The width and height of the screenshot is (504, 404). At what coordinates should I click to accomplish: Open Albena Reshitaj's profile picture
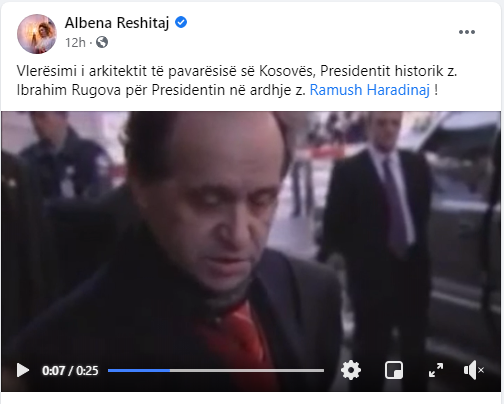point(37,34)
